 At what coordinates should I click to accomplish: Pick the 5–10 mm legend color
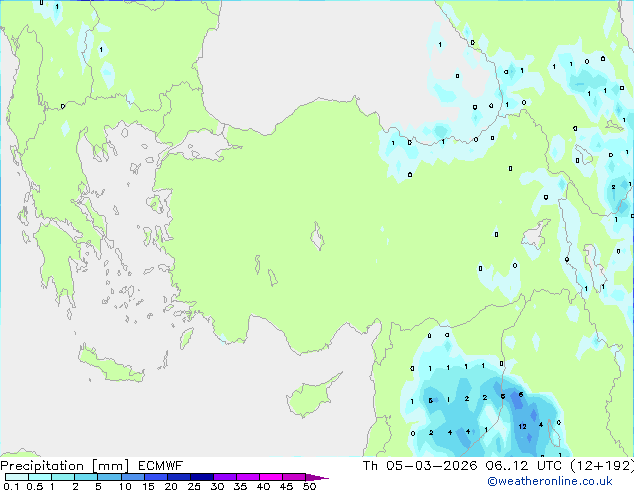click(x=109, y=477)
